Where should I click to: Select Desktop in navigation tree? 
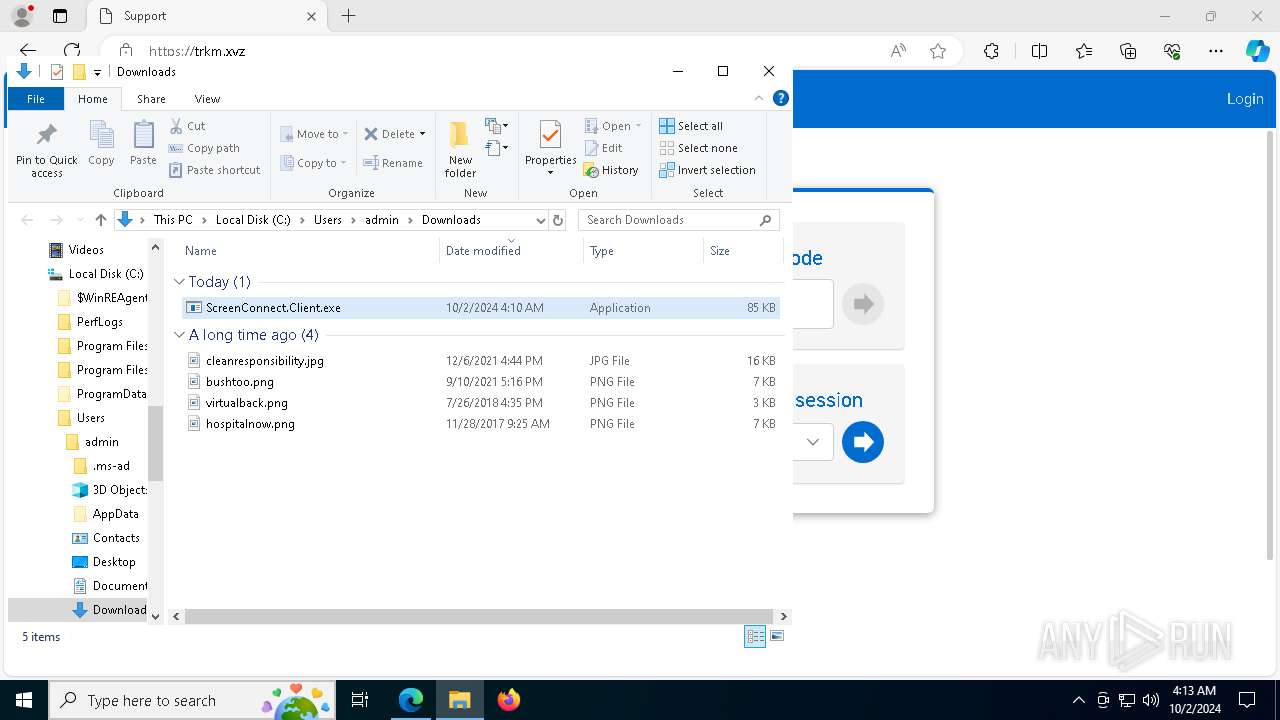coord(114,562)
